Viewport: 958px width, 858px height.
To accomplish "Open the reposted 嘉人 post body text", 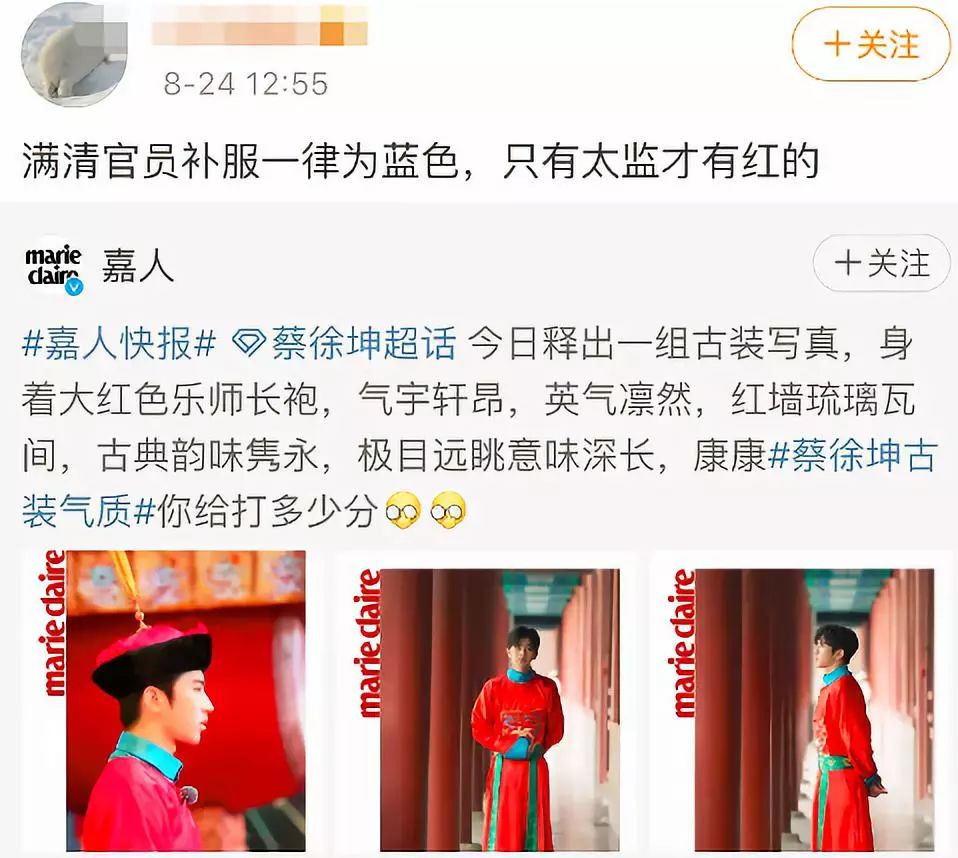I will coord(480,427).
